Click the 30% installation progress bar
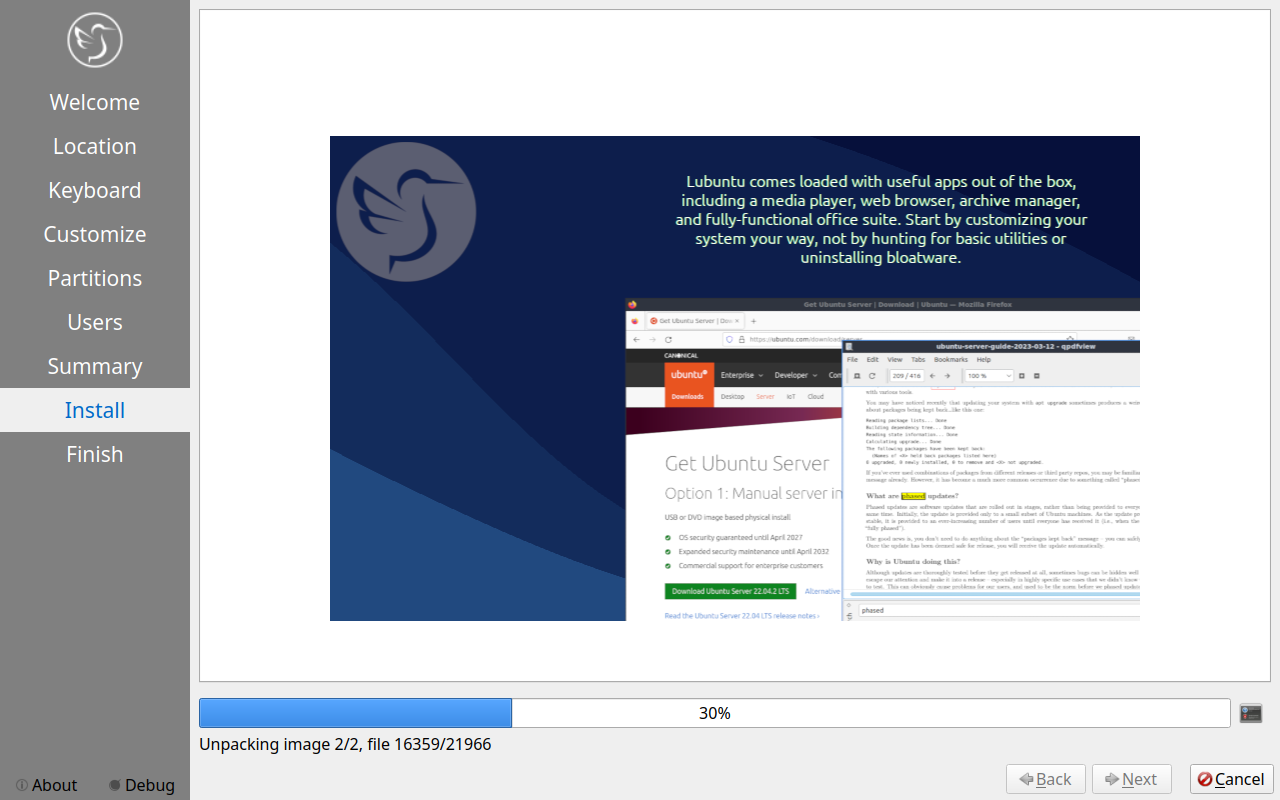This screenshot has height=800, width=1280. pyautogui.click(x=714, y=713)
